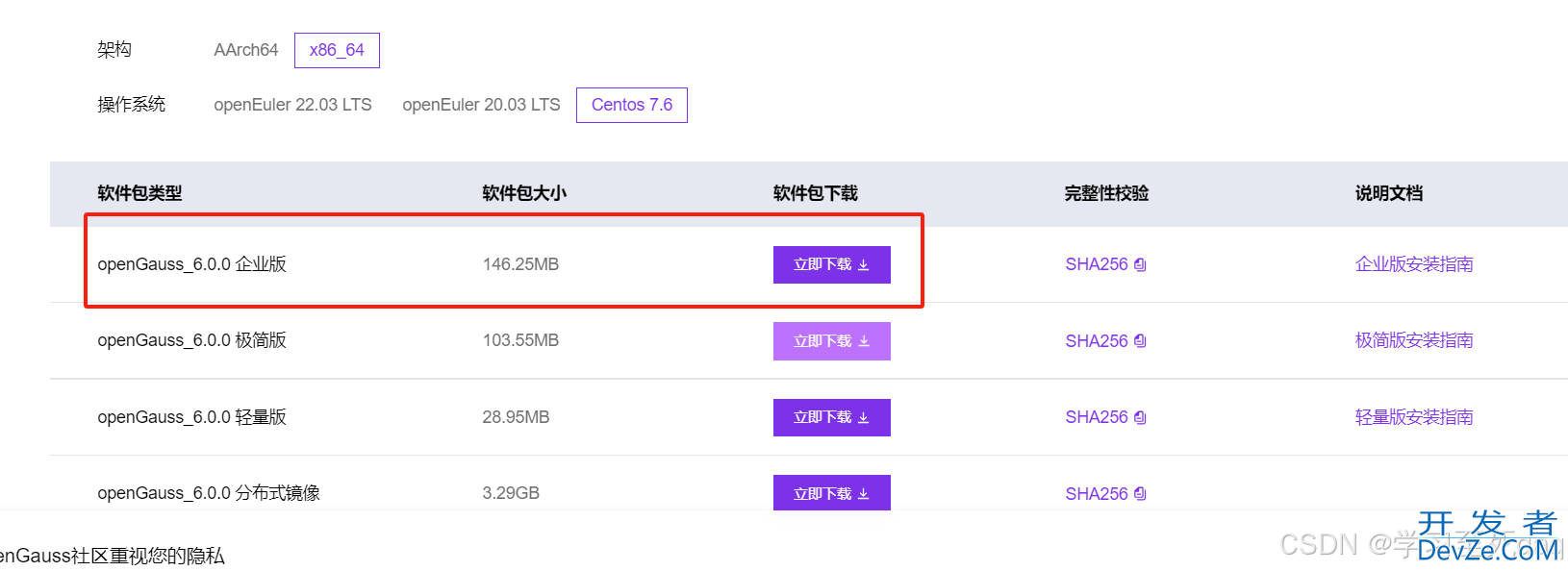
Task: Click the 架构 label
Action: 114,50
